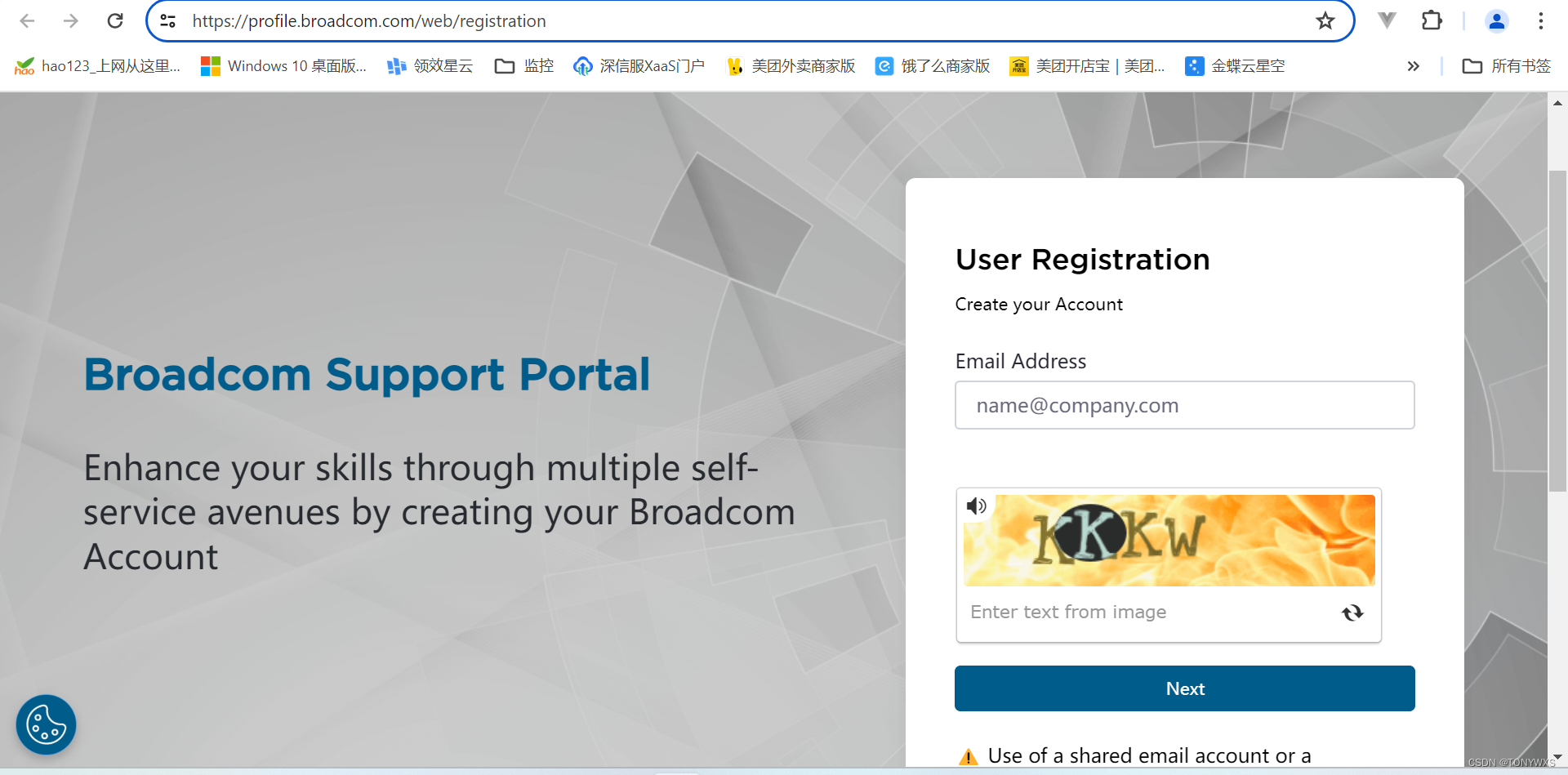The image size is (1568, 775).
Task: Open Windows 10 桌面版 bookmark
Action: pos(284,66)
